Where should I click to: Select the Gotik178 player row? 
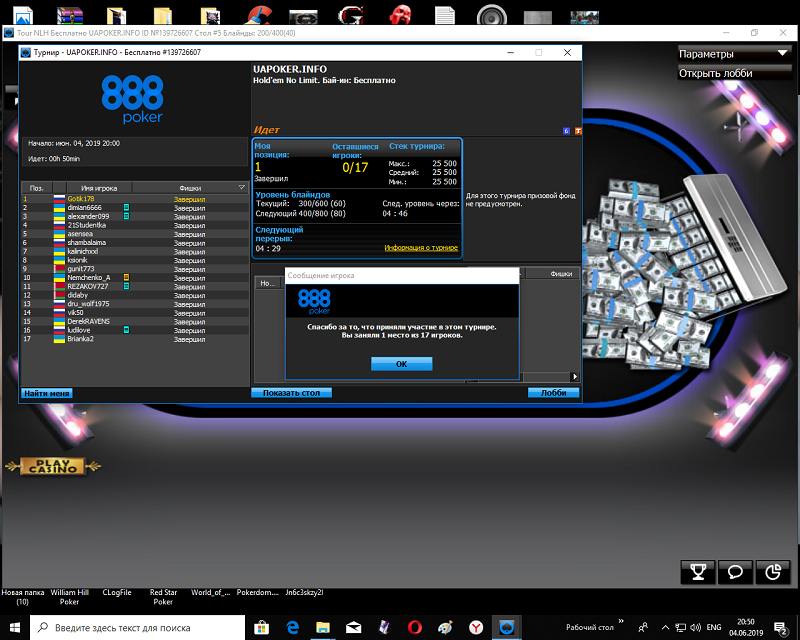[135, 199]
